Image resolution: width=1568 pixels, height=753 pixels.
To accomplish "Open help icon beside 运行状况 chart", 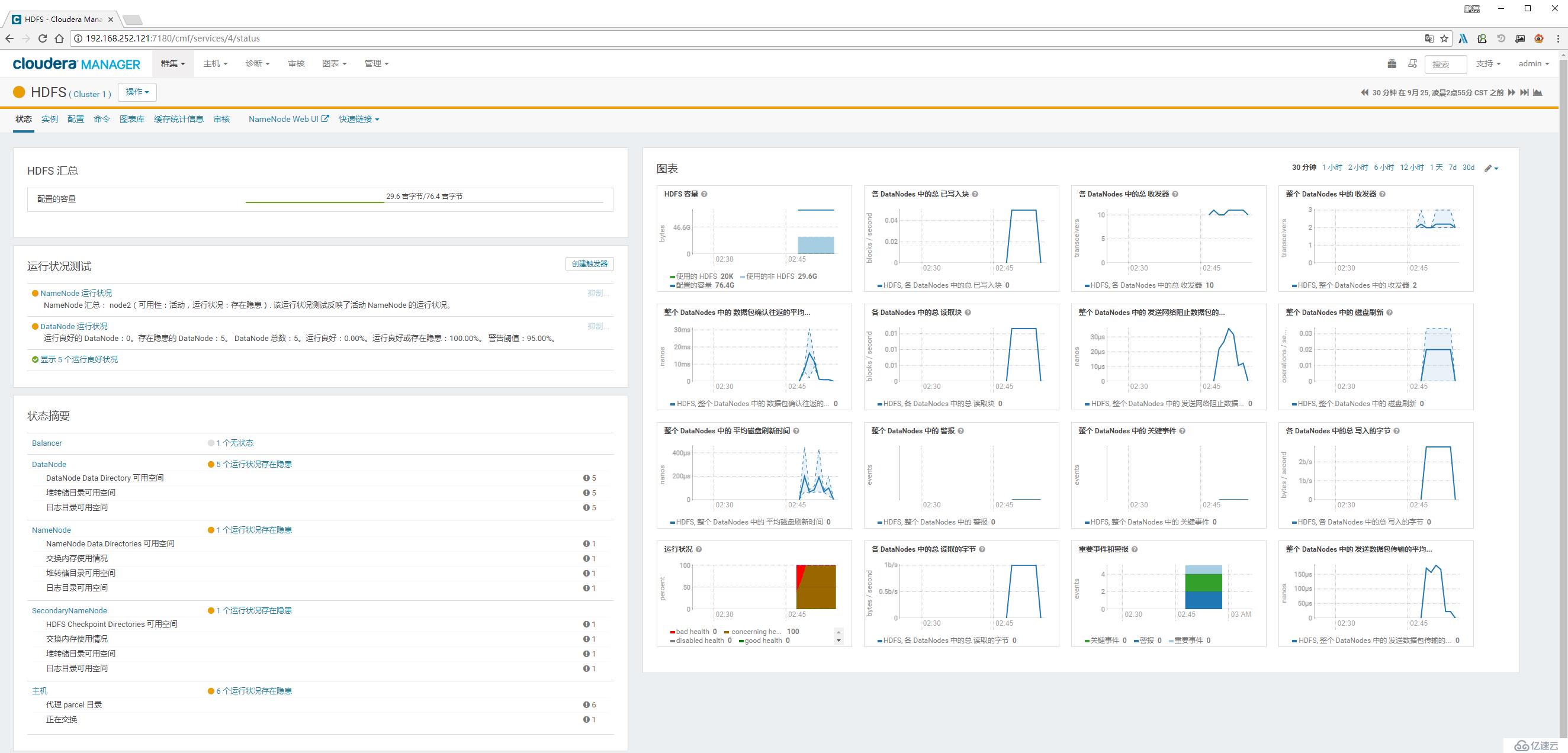I will pos(699,549).
